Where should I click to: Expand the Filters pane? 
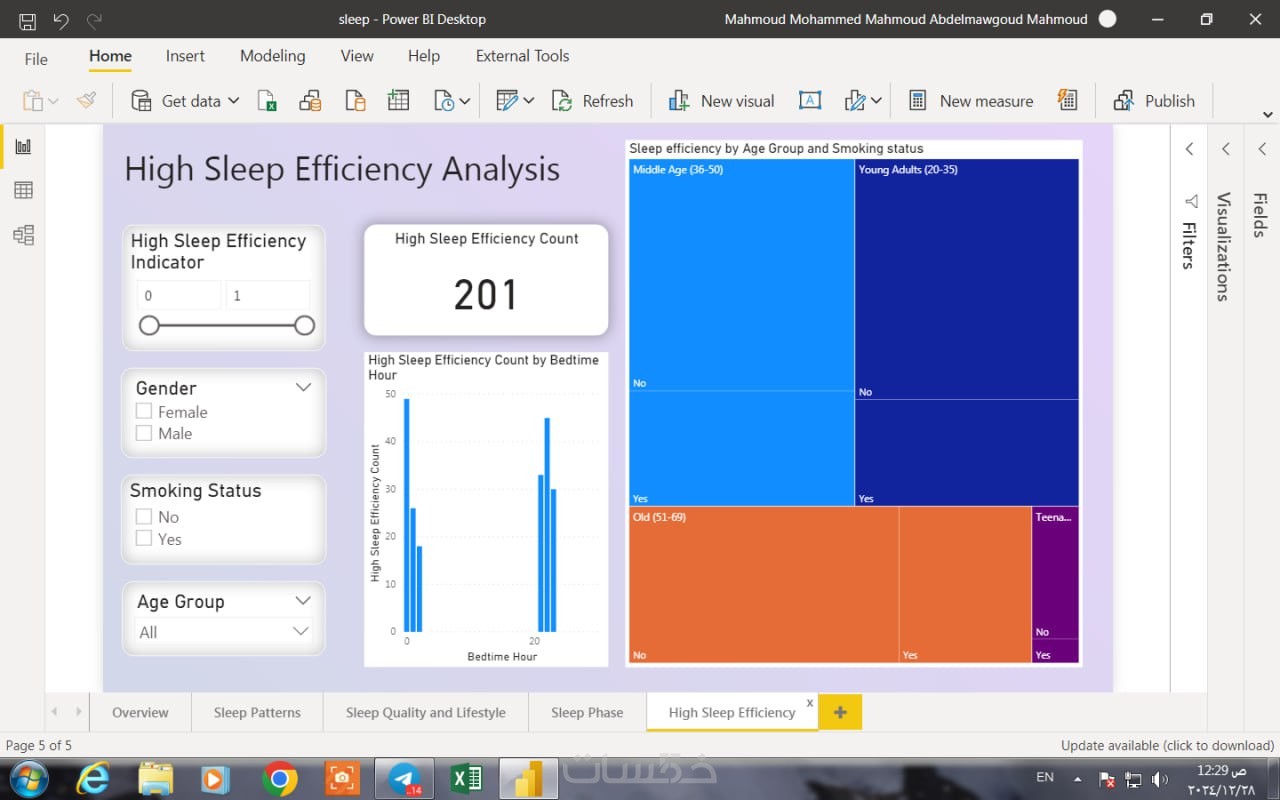(1189, 149)
